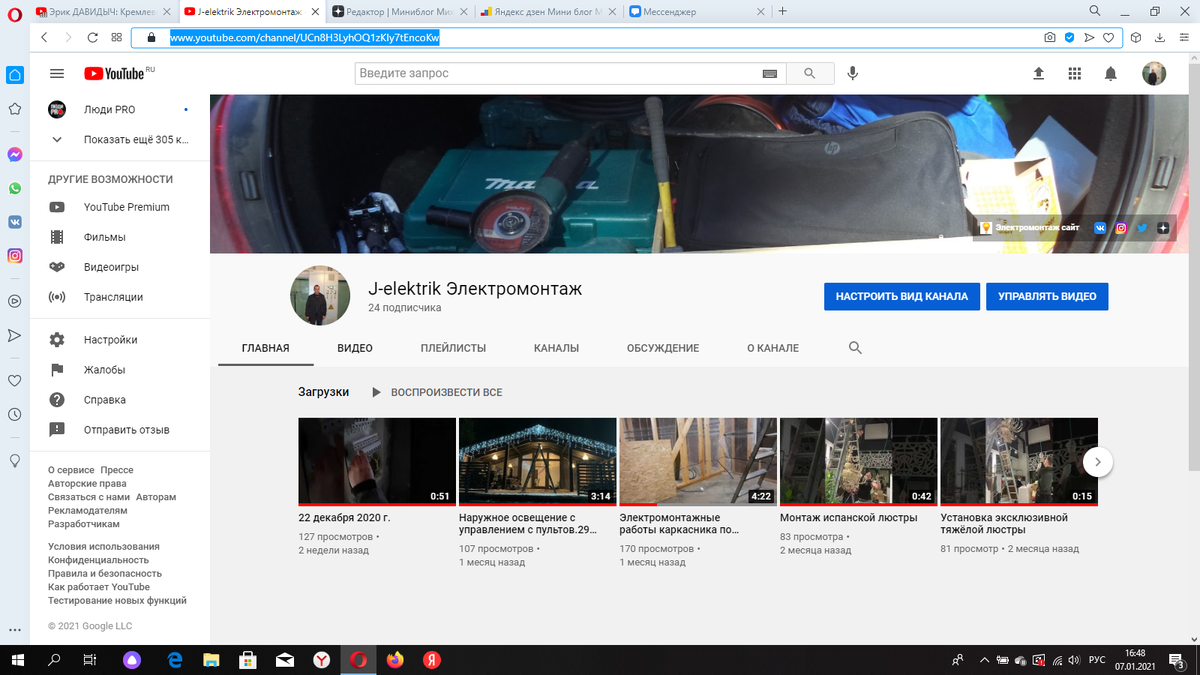Switch to the Мессенджер browser tab
Screen dimensions: 1200x675
tap(696, 12)
